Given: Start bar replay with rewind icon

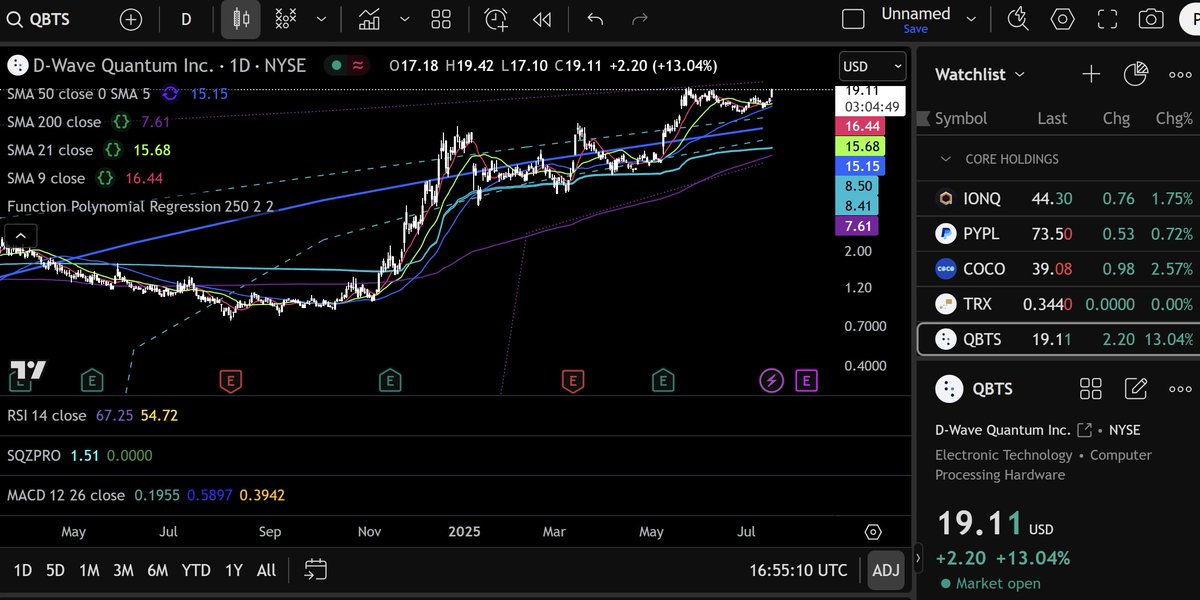Looking at the screenshot, I should pyautogui.click(x=542, y=19).
